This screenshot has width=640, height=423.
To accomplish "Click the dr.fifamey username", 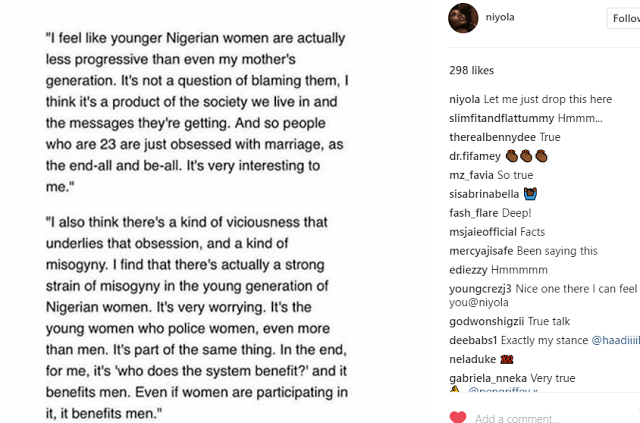I will pos(475,156).
